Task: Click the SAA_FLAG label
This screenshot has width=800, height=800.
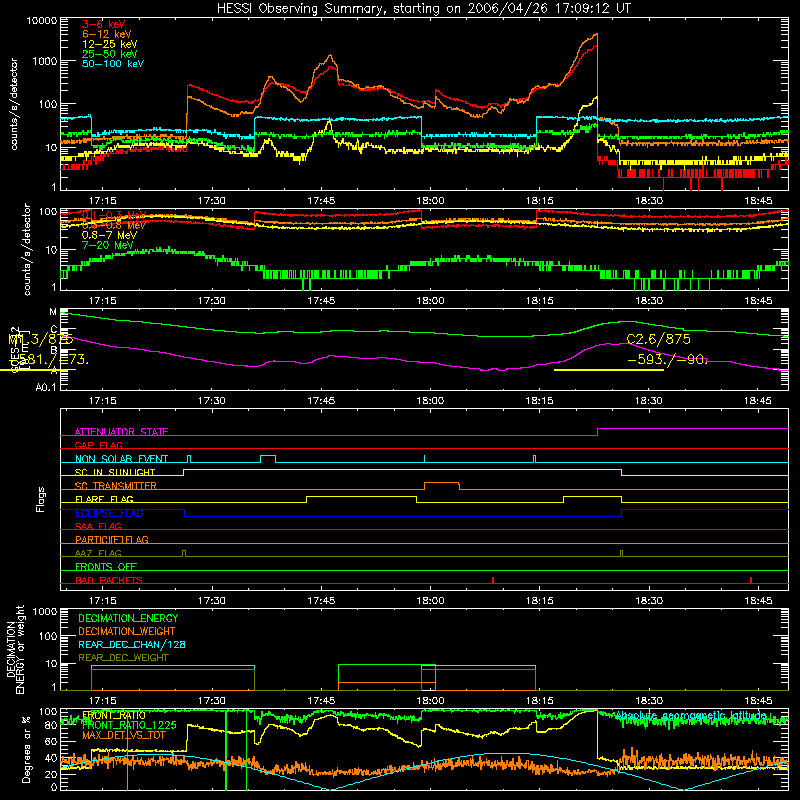Action: pos(98,526)
